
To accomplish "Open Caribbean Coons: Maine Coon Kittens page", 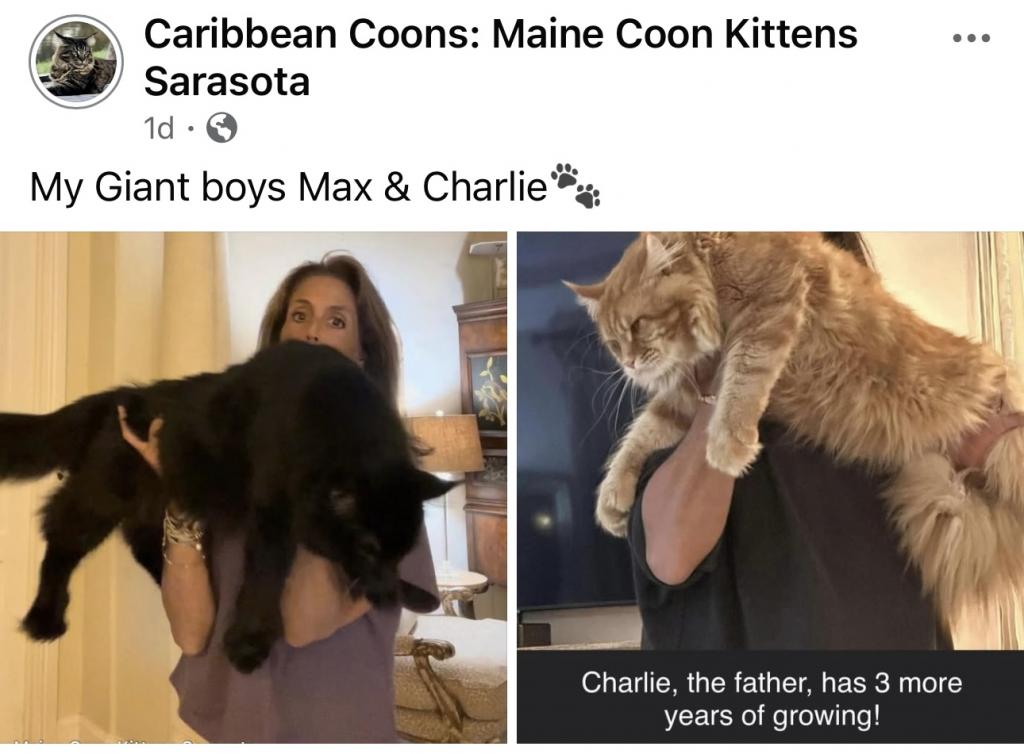I will pos(500,34).
